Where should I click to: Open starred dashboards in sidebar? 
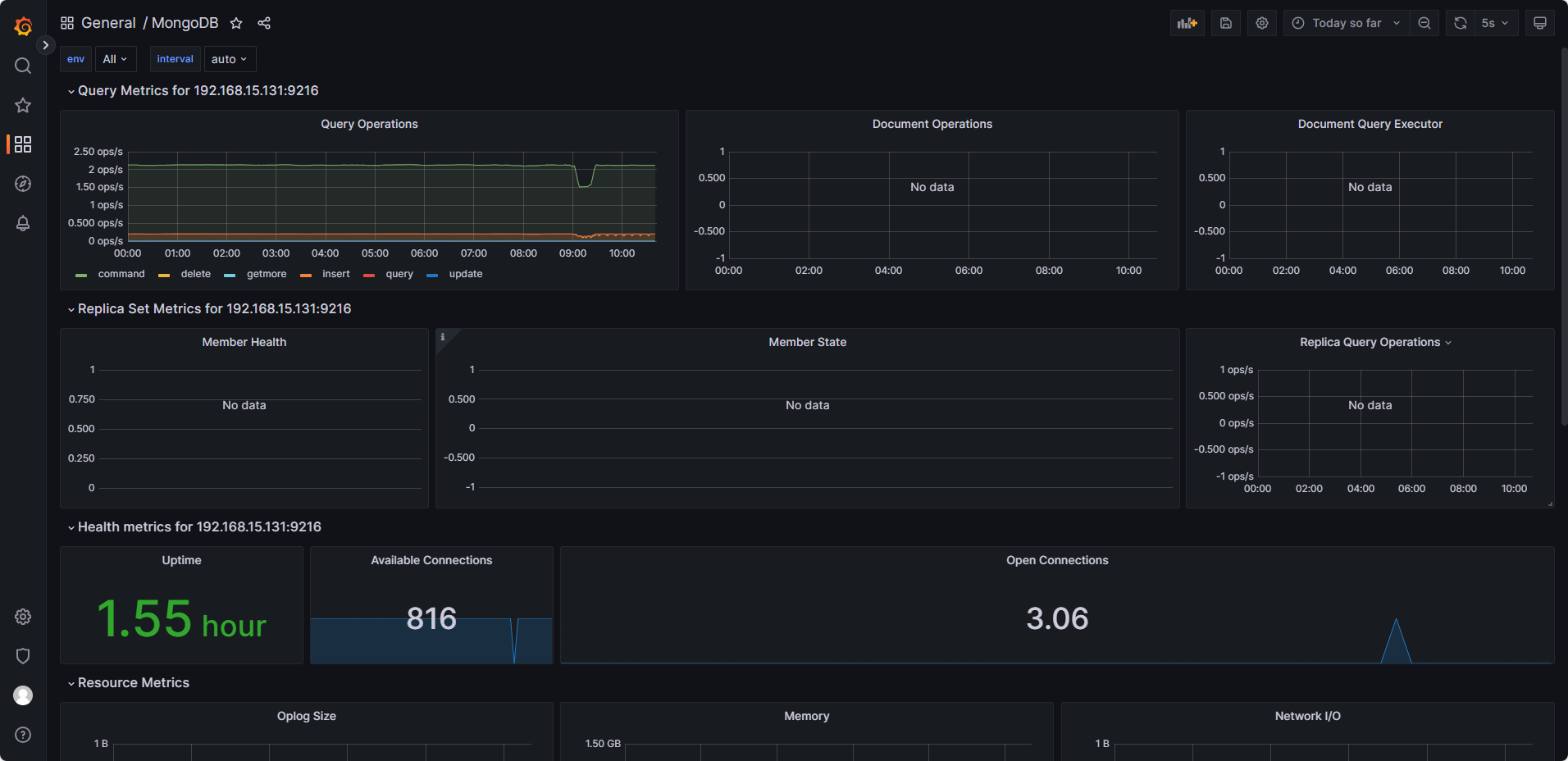(23, 105)
